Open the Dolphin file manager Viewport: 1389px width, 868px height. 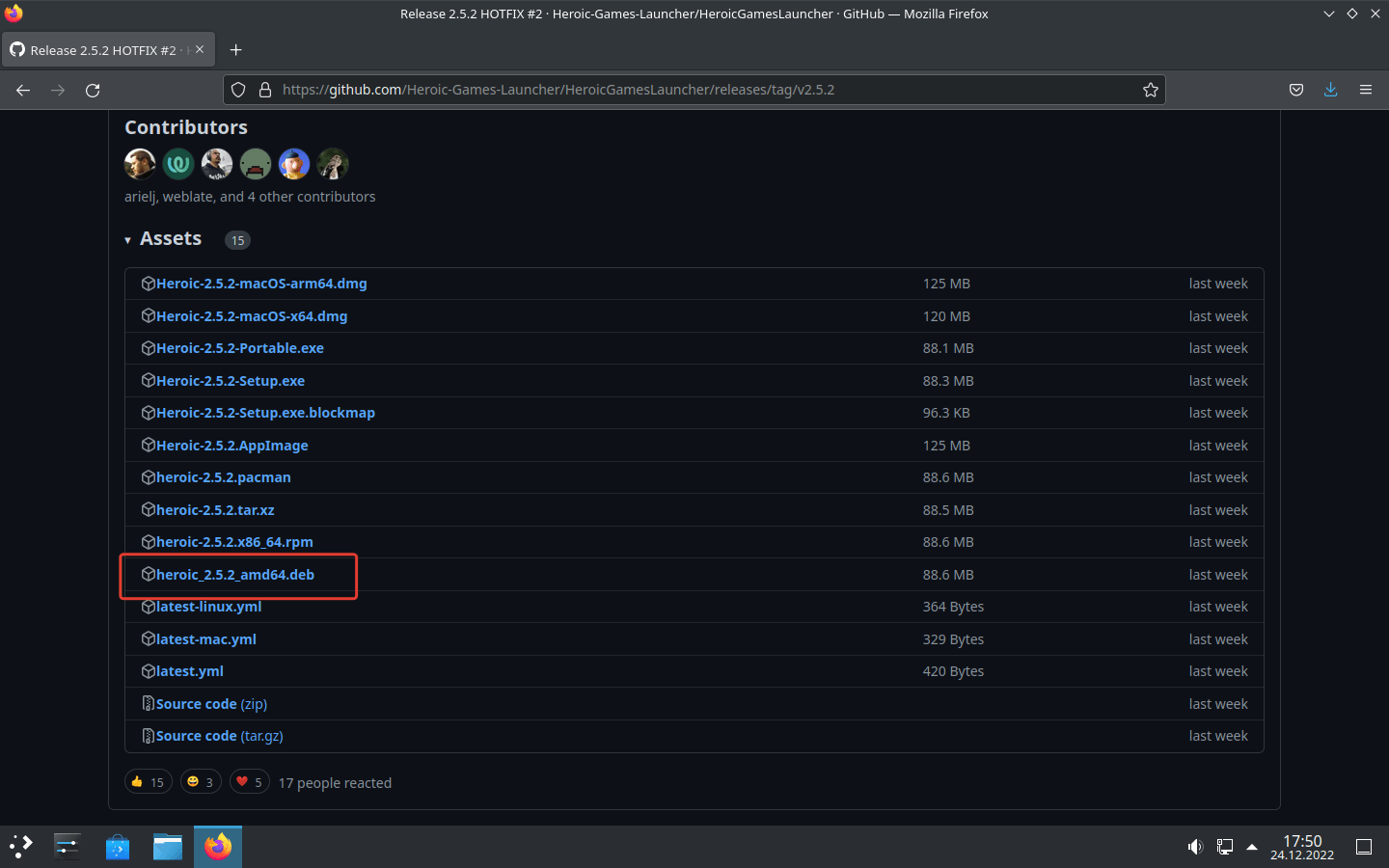click(168, 847)
